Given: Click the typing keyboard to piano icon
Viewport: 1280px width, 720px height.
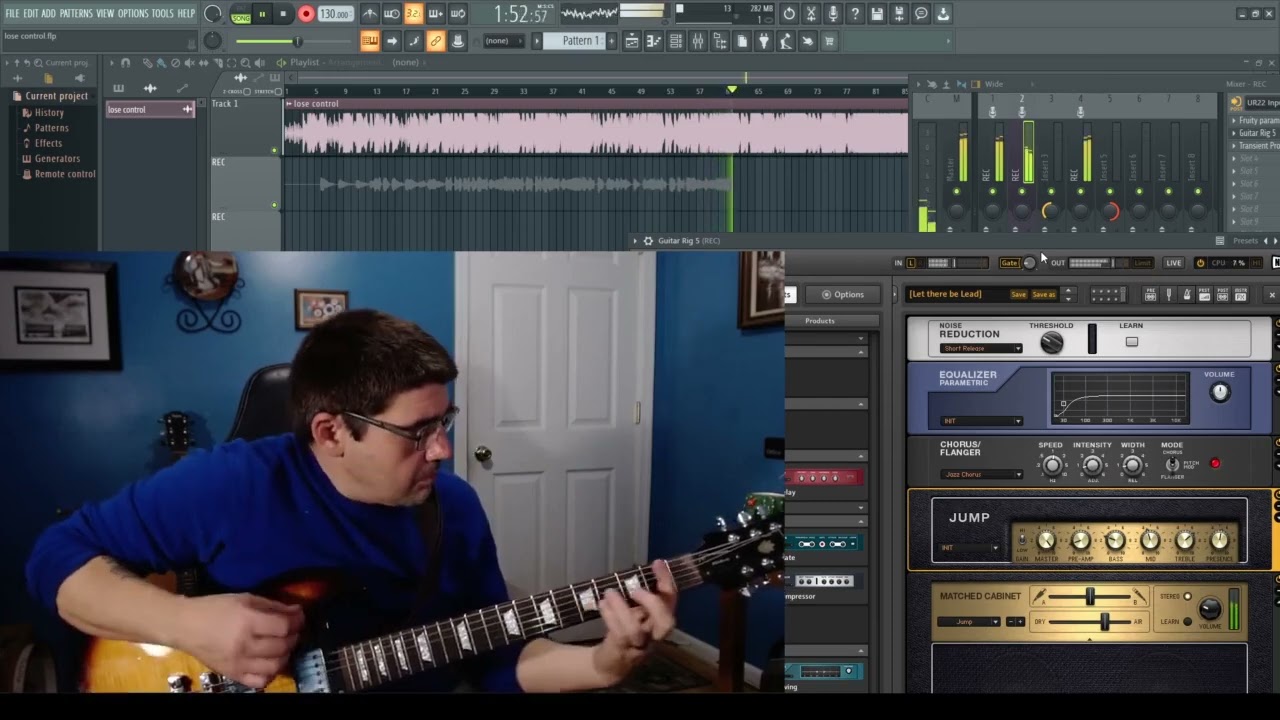Looking at the screenshot, I should click(x=370, y=41).
